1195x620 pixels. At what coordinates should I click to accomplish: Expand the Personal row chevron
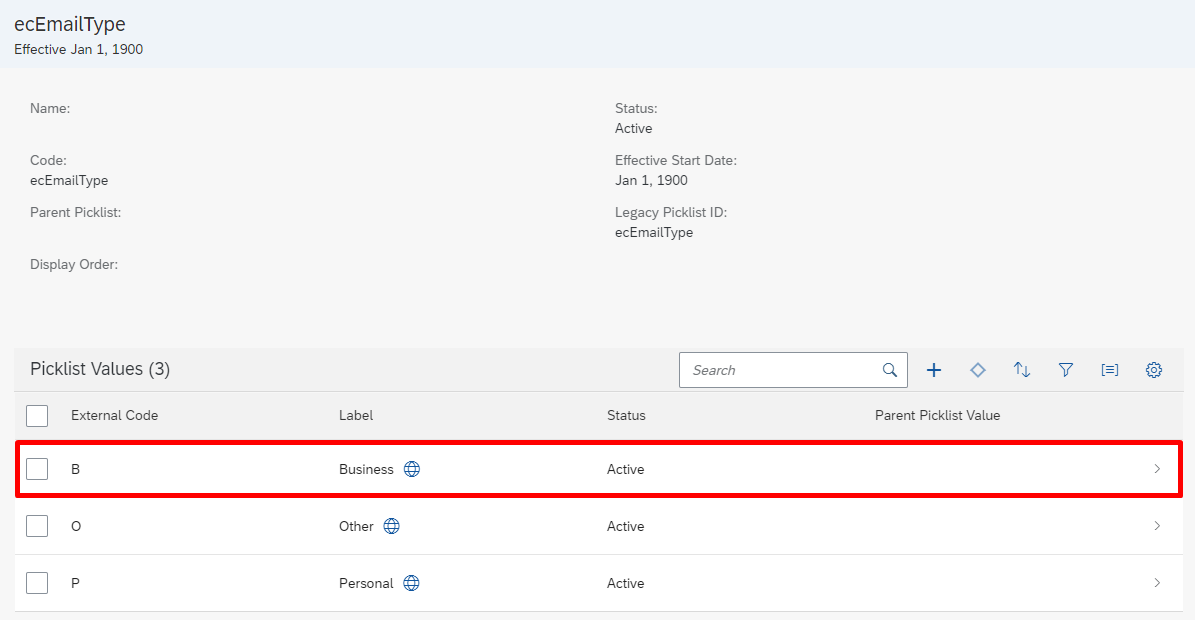pyautogui.click(x=1157, y=582)
